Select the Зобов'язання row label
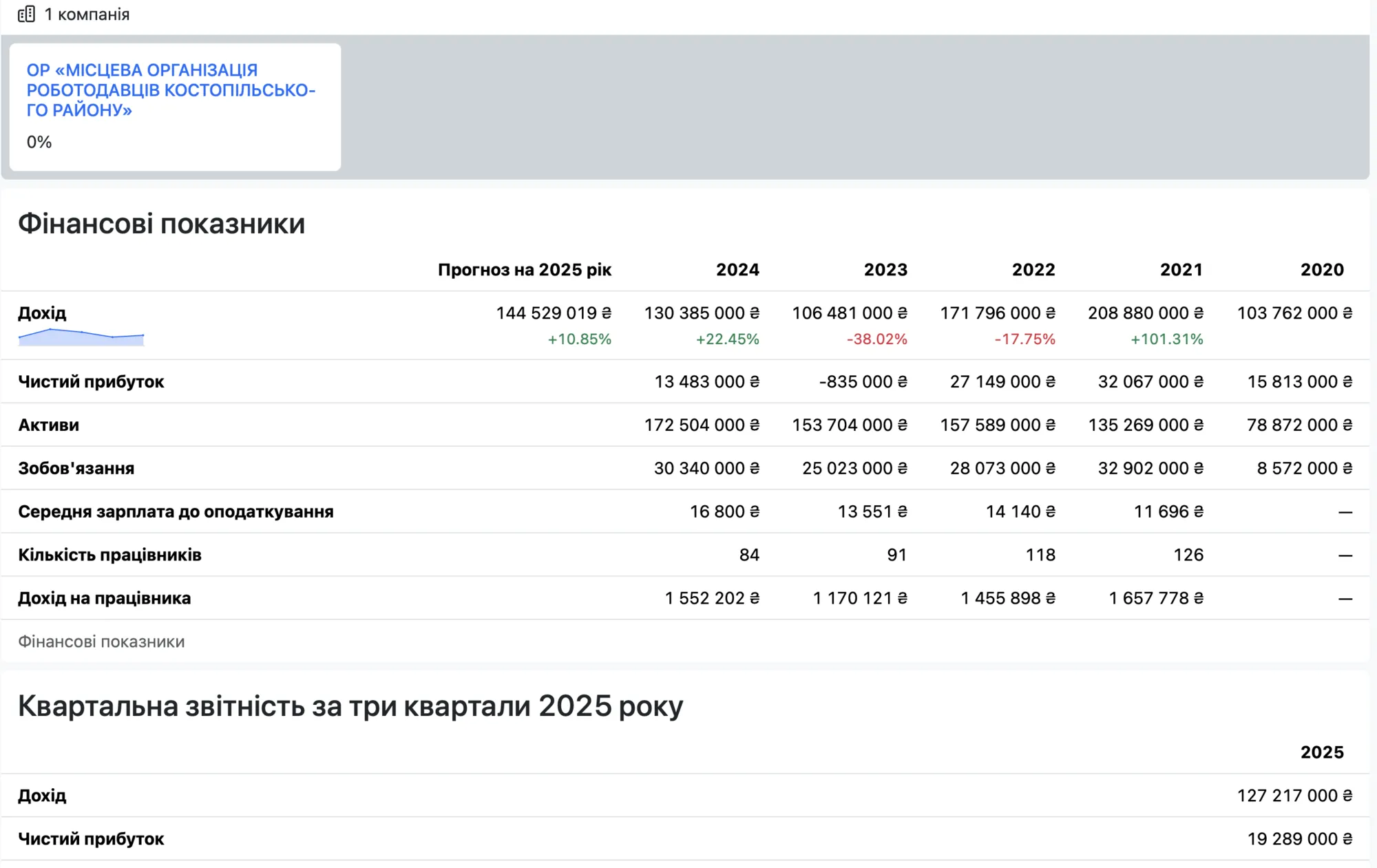The image size is (1377, 868). (x=76, y=469)
